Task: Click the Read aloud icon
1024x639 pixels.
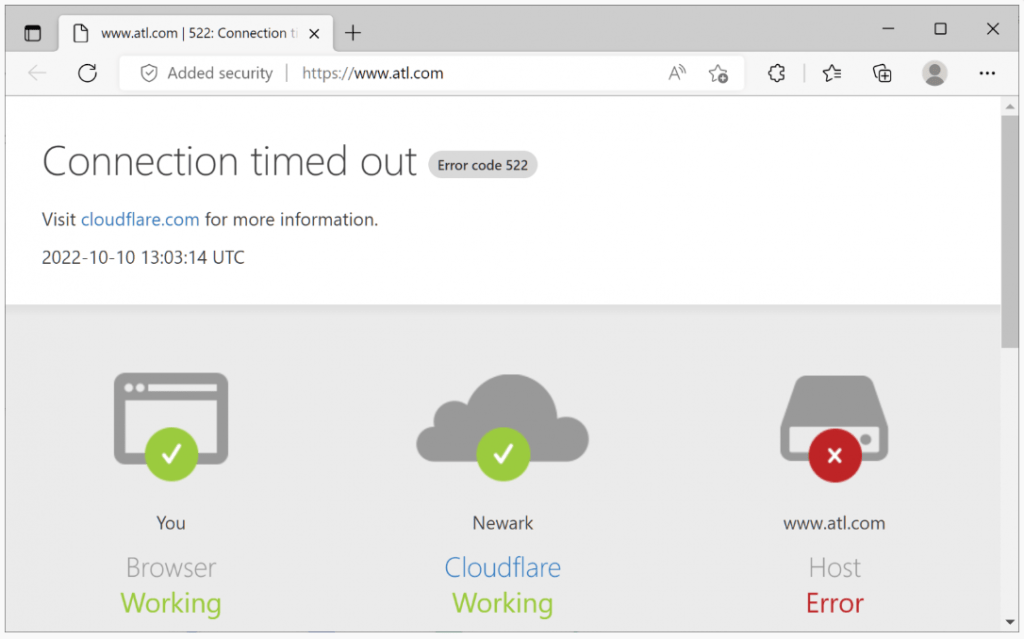Action: coord(677,73)
